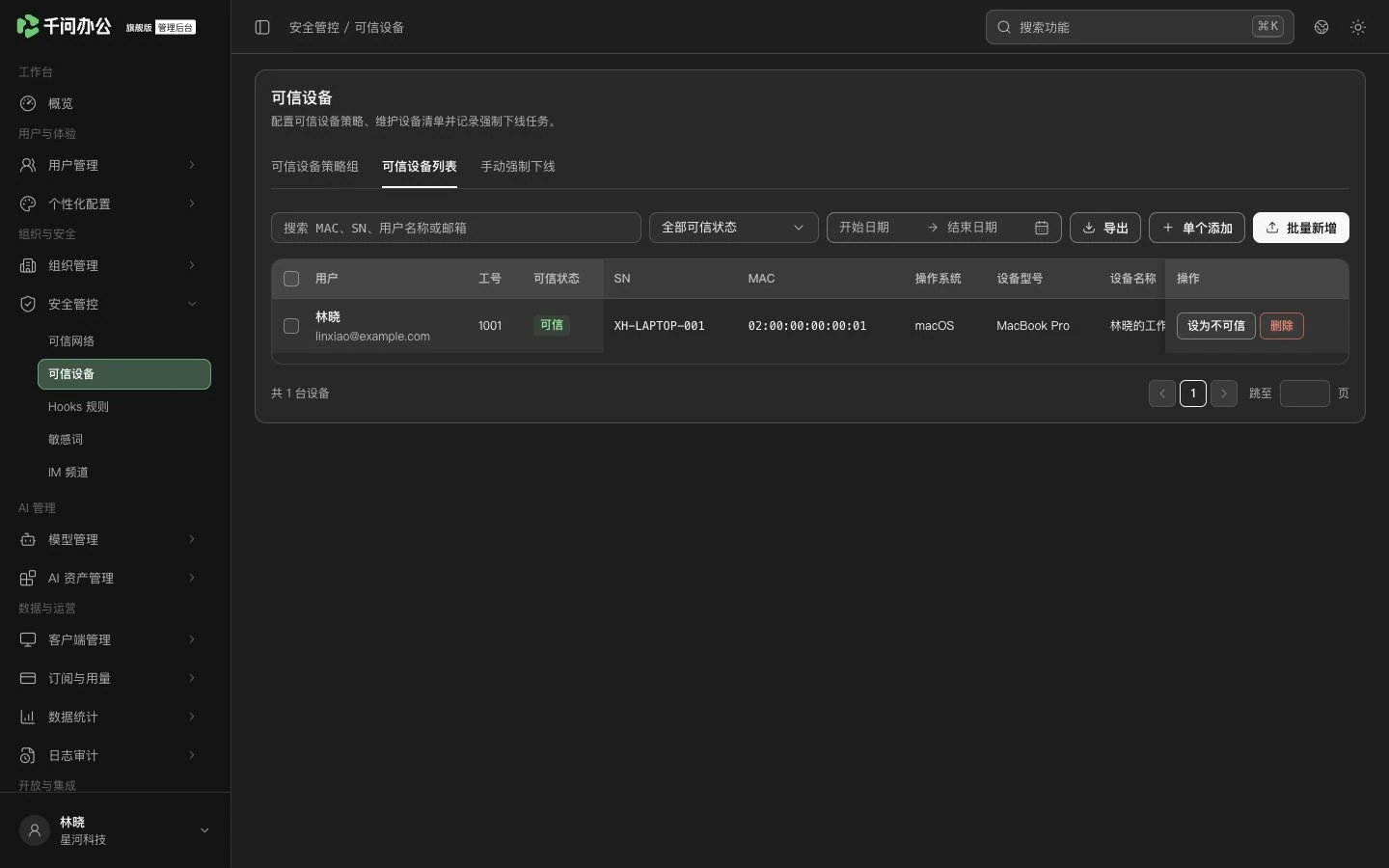Viewport: 1389px width, 868px height.
Task: Open the 林晓 account menu chevron
Action: 204,830
